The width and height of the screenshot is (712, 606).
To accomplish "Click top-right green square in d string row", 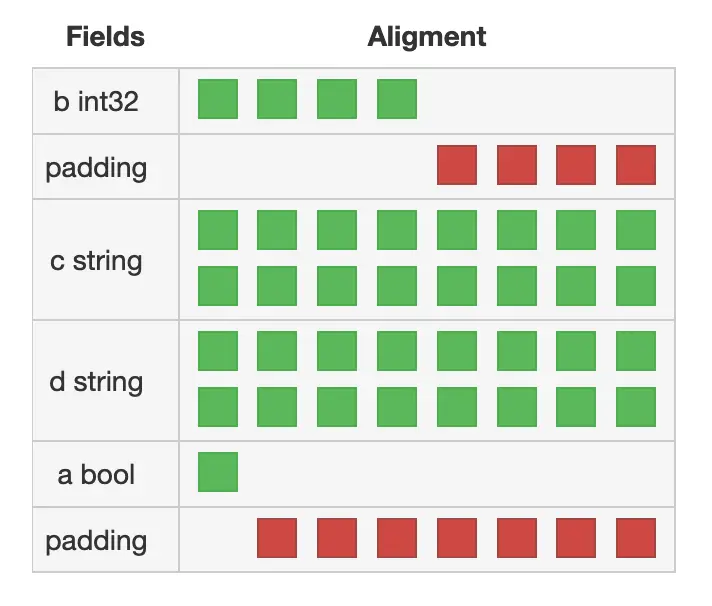I will click(x=636, y=351).
